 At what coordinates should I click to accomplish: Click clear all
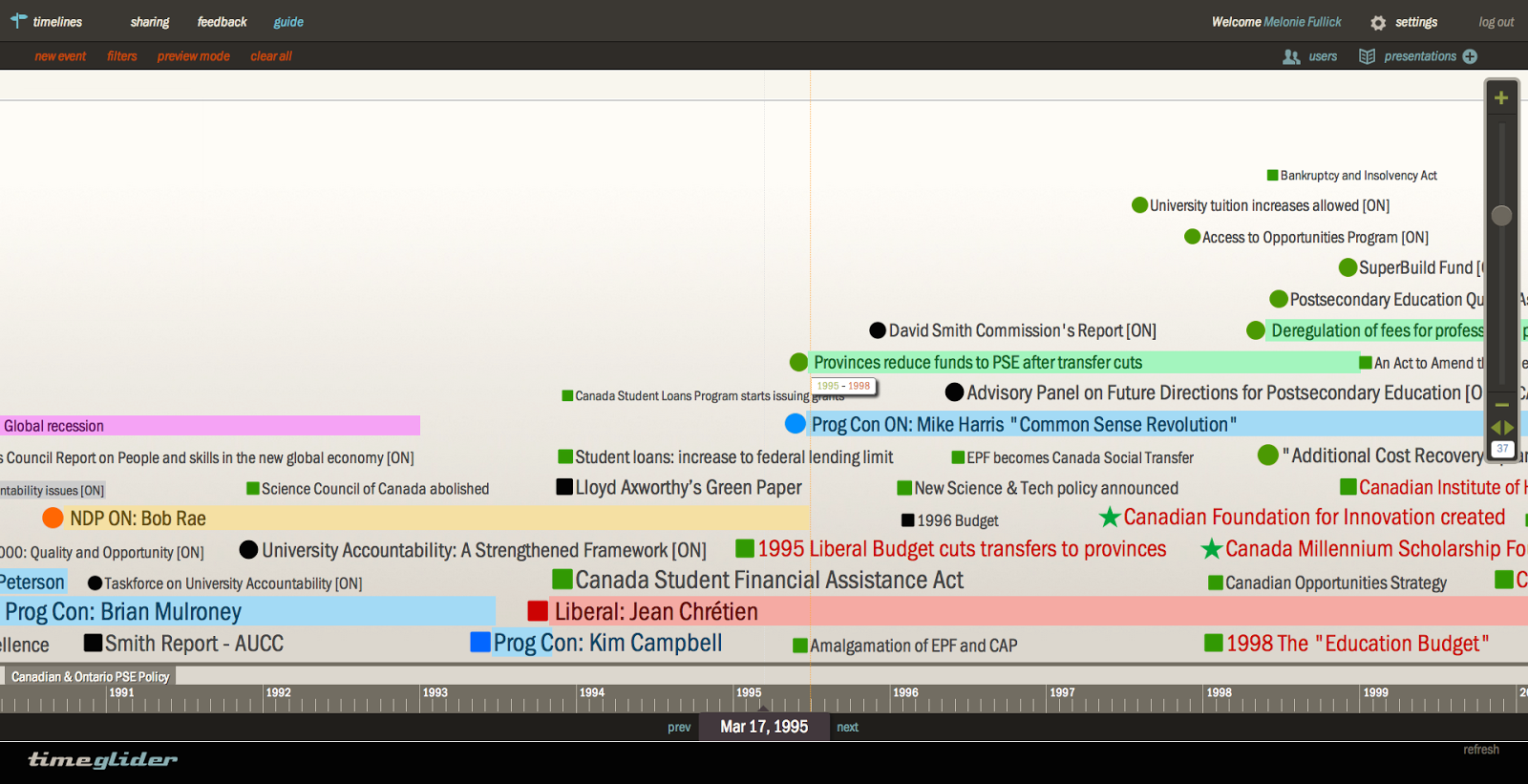click(x=271, y=56)
